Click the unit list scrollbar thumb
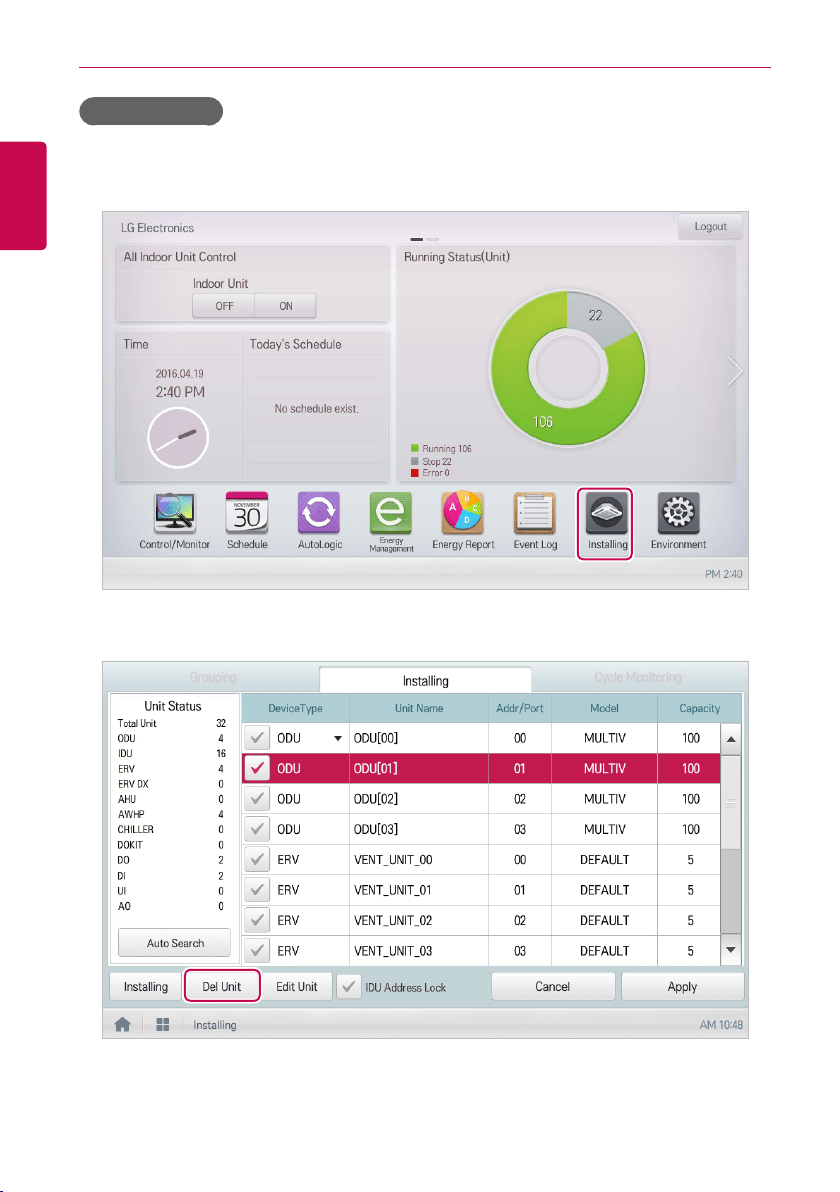The image size is (840, 1192). [731, 802]
